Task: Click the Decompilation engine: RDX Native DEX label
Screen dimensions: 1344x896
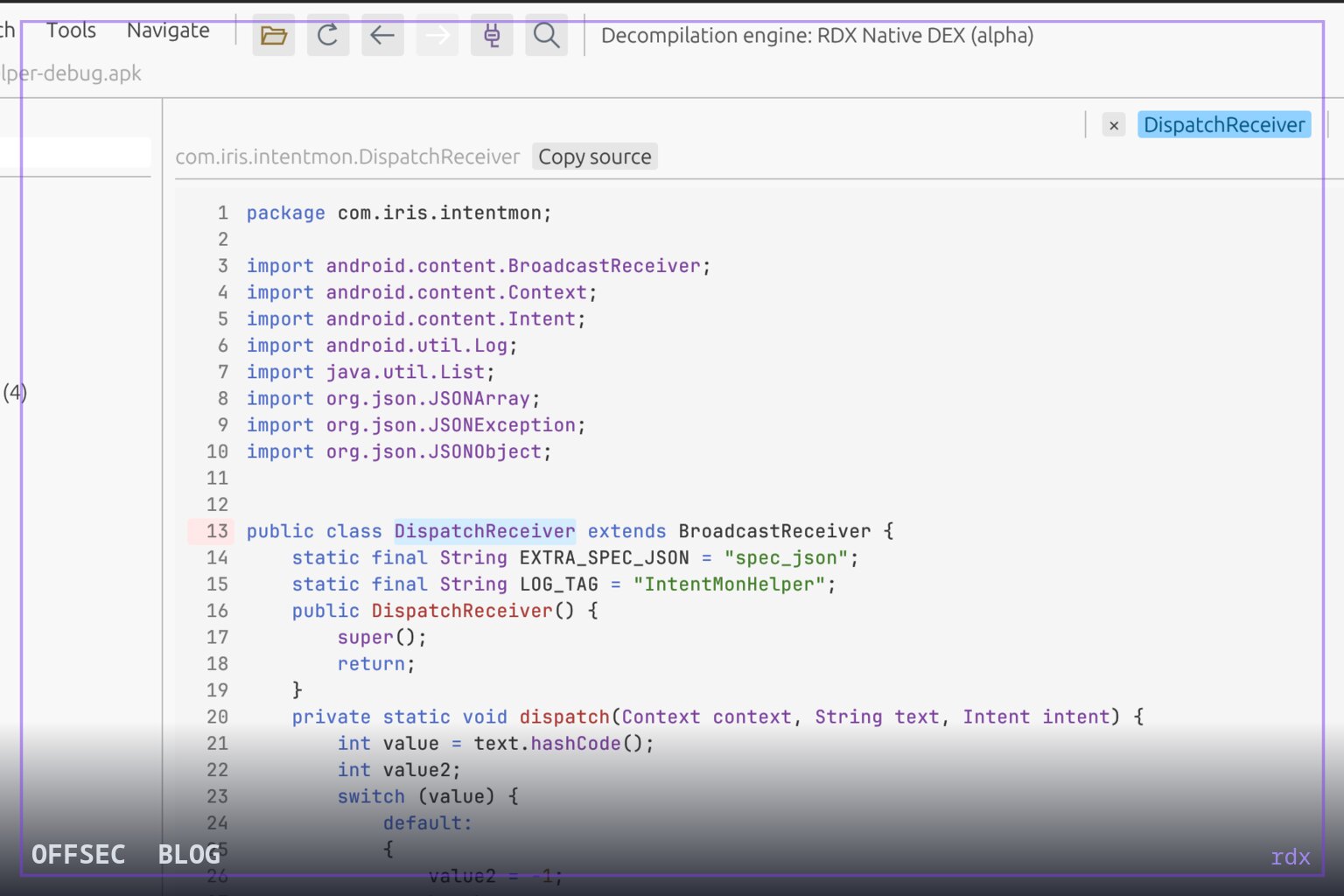Action: point(817,36)
